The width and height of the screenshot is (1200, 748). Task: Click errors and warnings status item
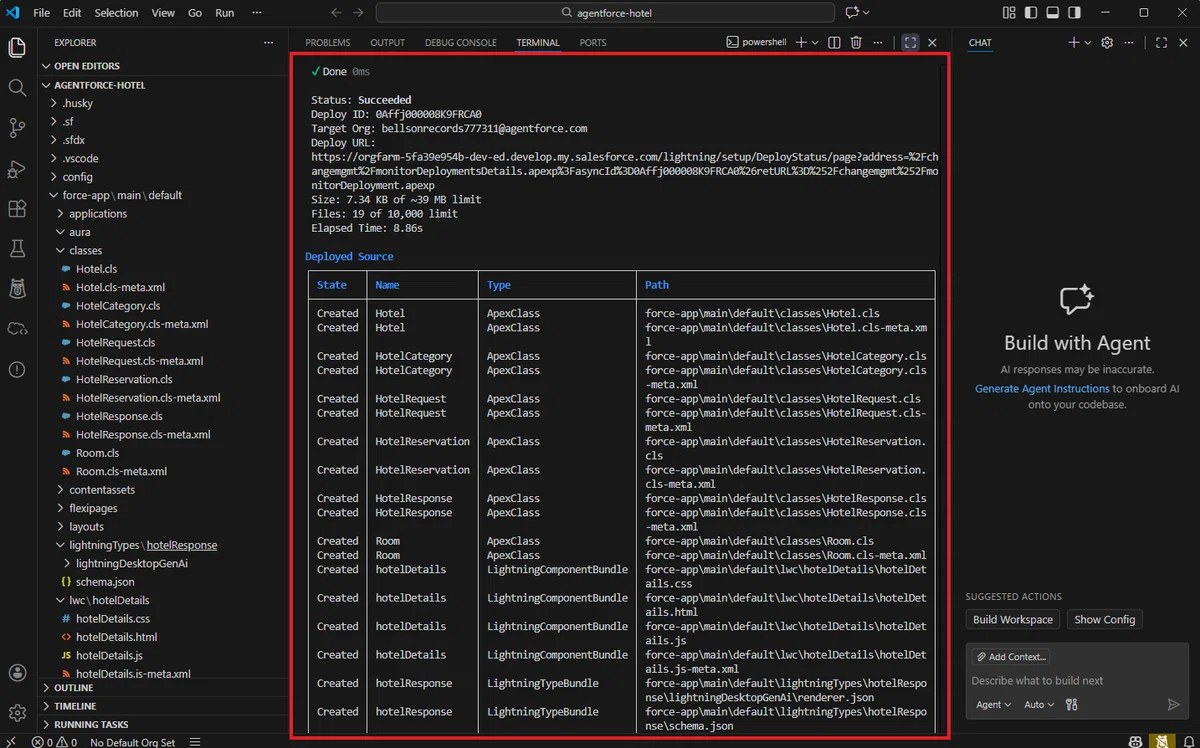[x=54, y=742]
